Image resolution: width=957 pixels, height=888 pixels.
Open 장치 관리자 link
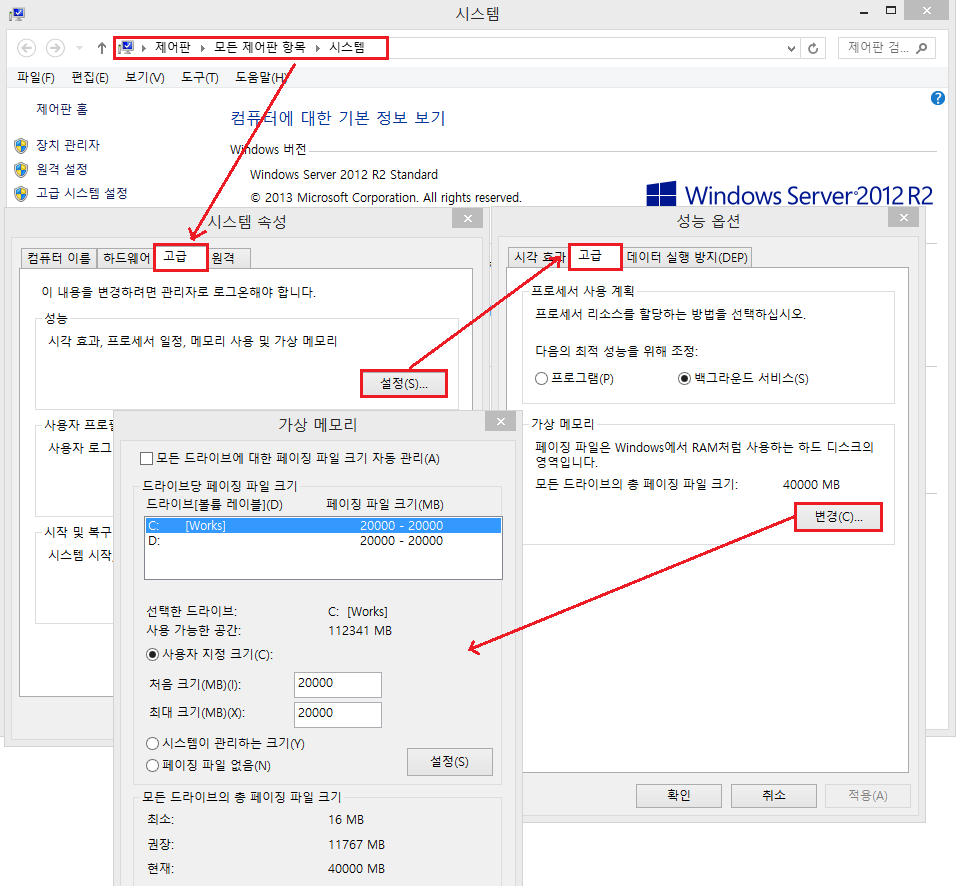[68, 145]
